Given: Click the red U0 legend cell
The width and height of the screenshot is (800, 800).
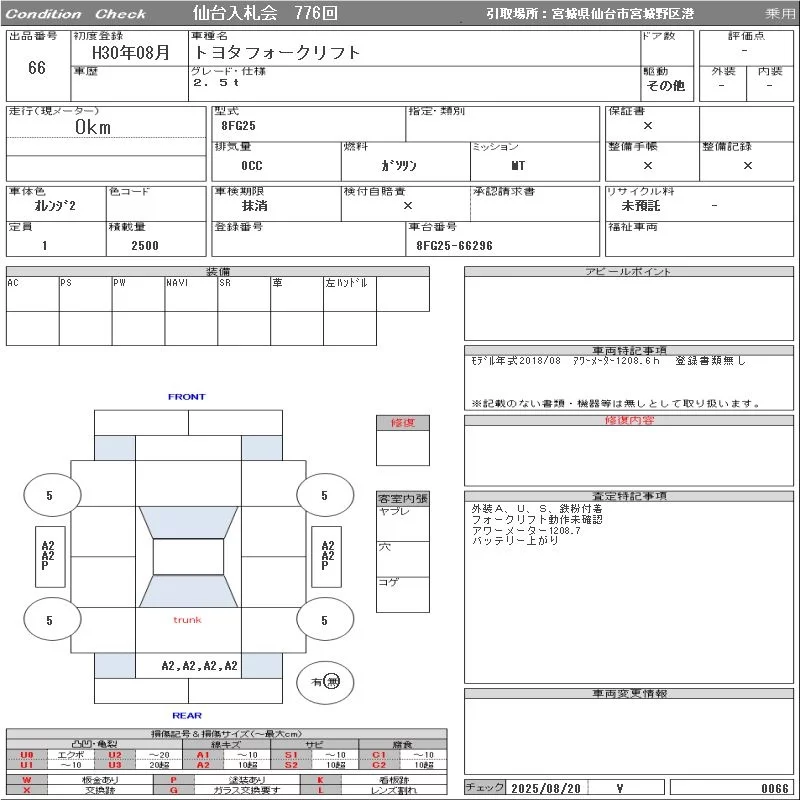Looking at the screenshot, I should point(26,755).
